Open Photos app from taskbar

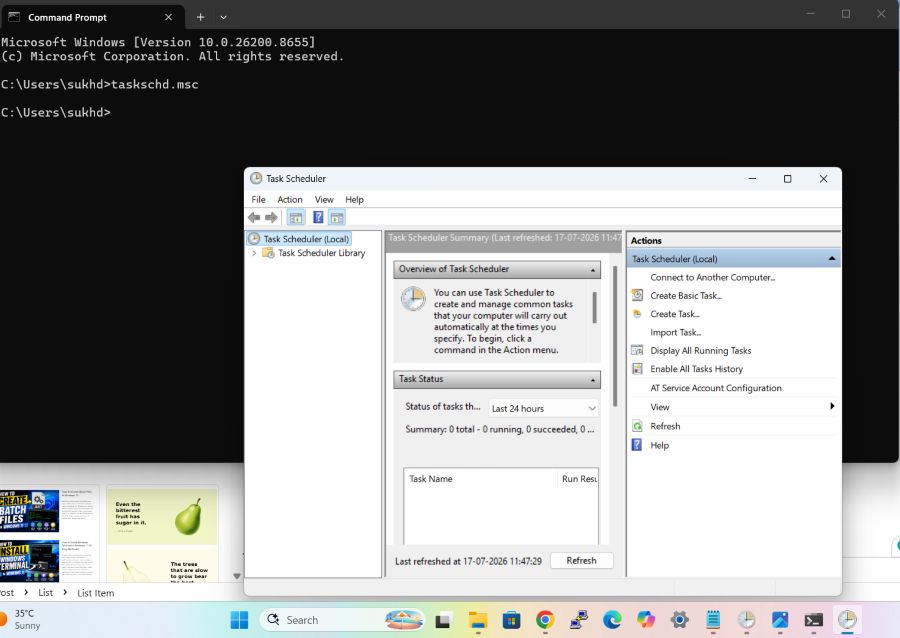780,620
